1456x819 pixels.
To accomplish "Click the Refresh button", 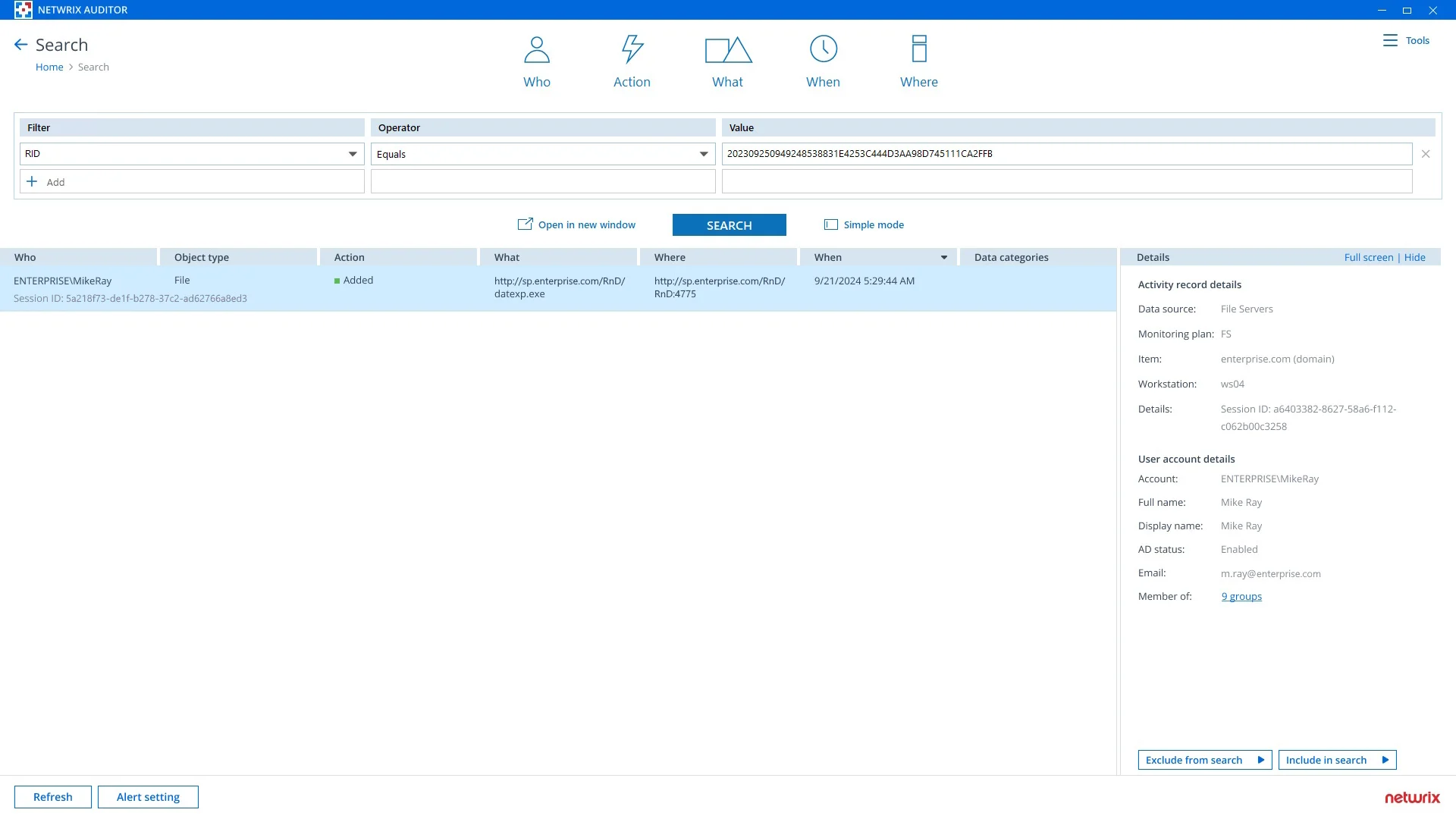I will (x=53, y=797).
